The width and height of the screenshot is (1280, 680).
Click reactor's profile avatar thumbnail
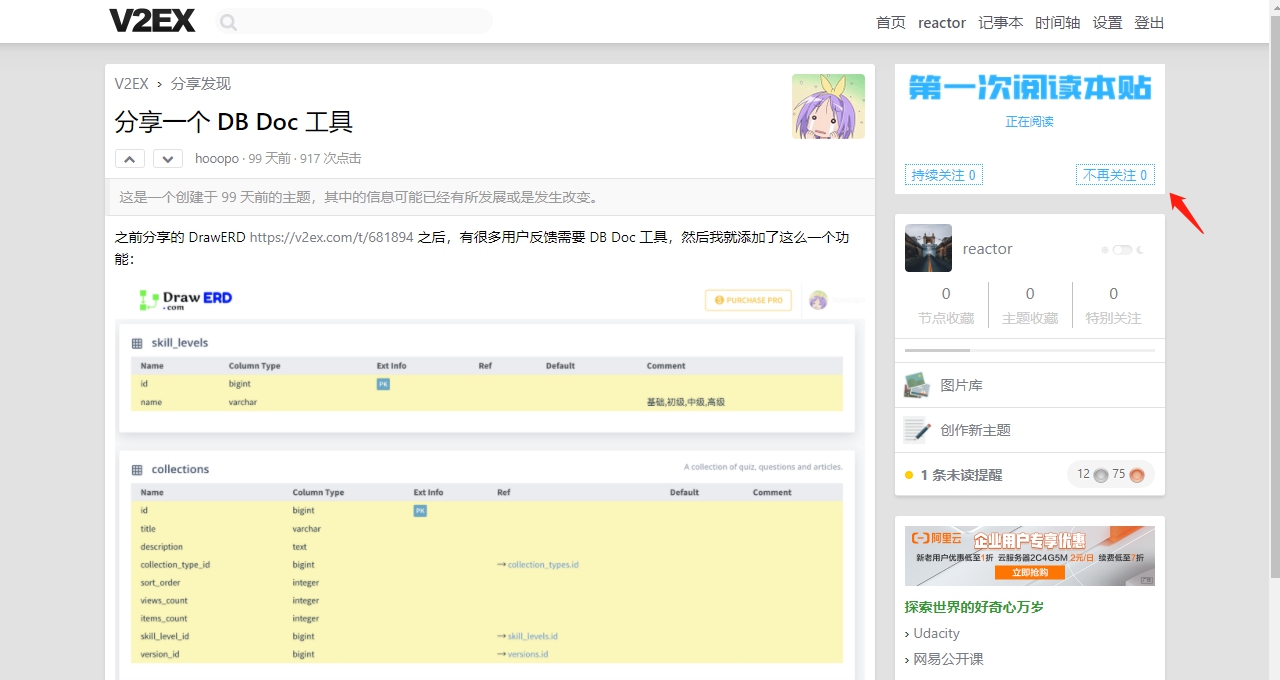(x=928, y=248)
